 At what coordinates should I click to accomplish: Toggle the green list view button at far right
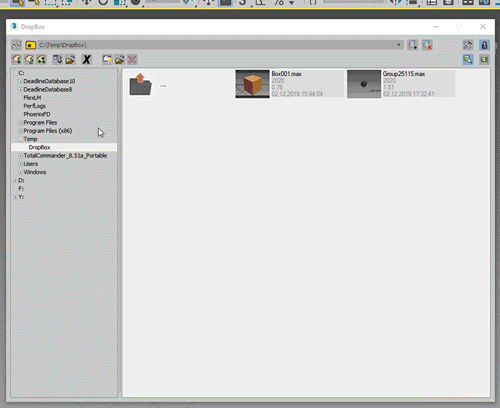tap(484, 60)
